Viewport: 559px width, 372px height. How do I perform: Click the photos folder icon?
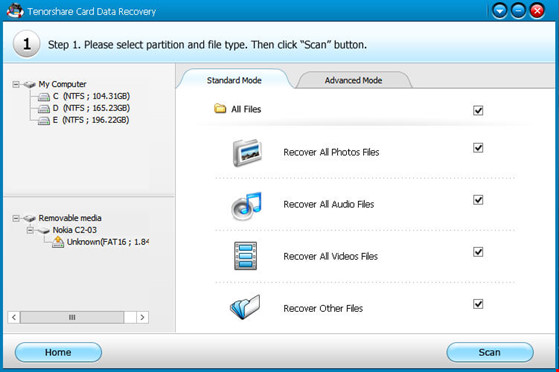click(247, 153)
